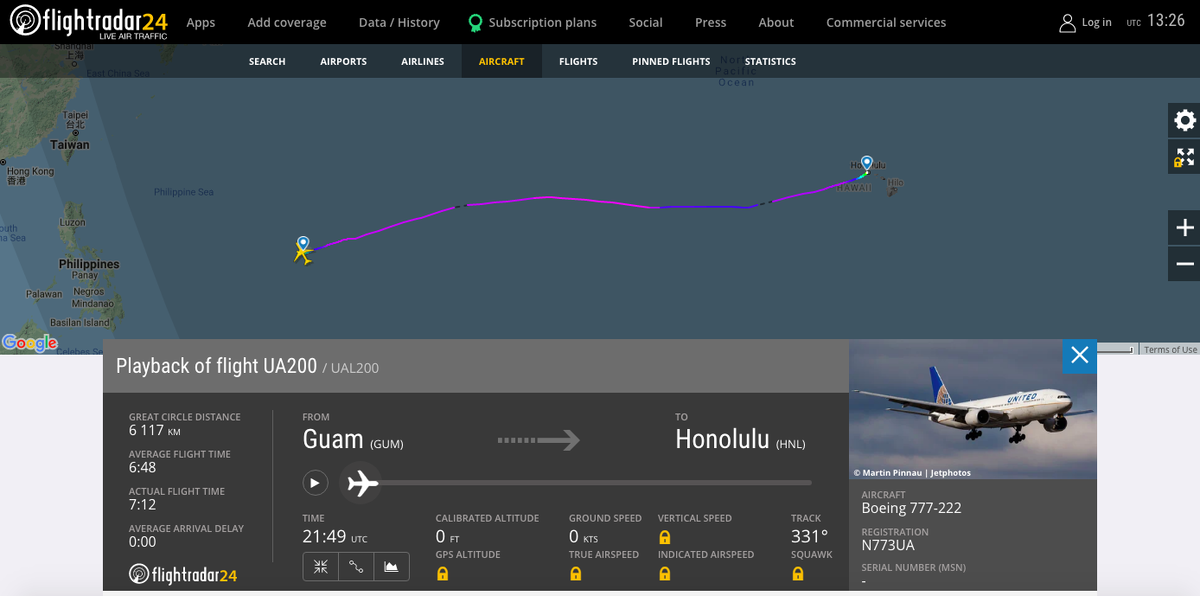Switch to the SEARCH tab

coord(267,61)
